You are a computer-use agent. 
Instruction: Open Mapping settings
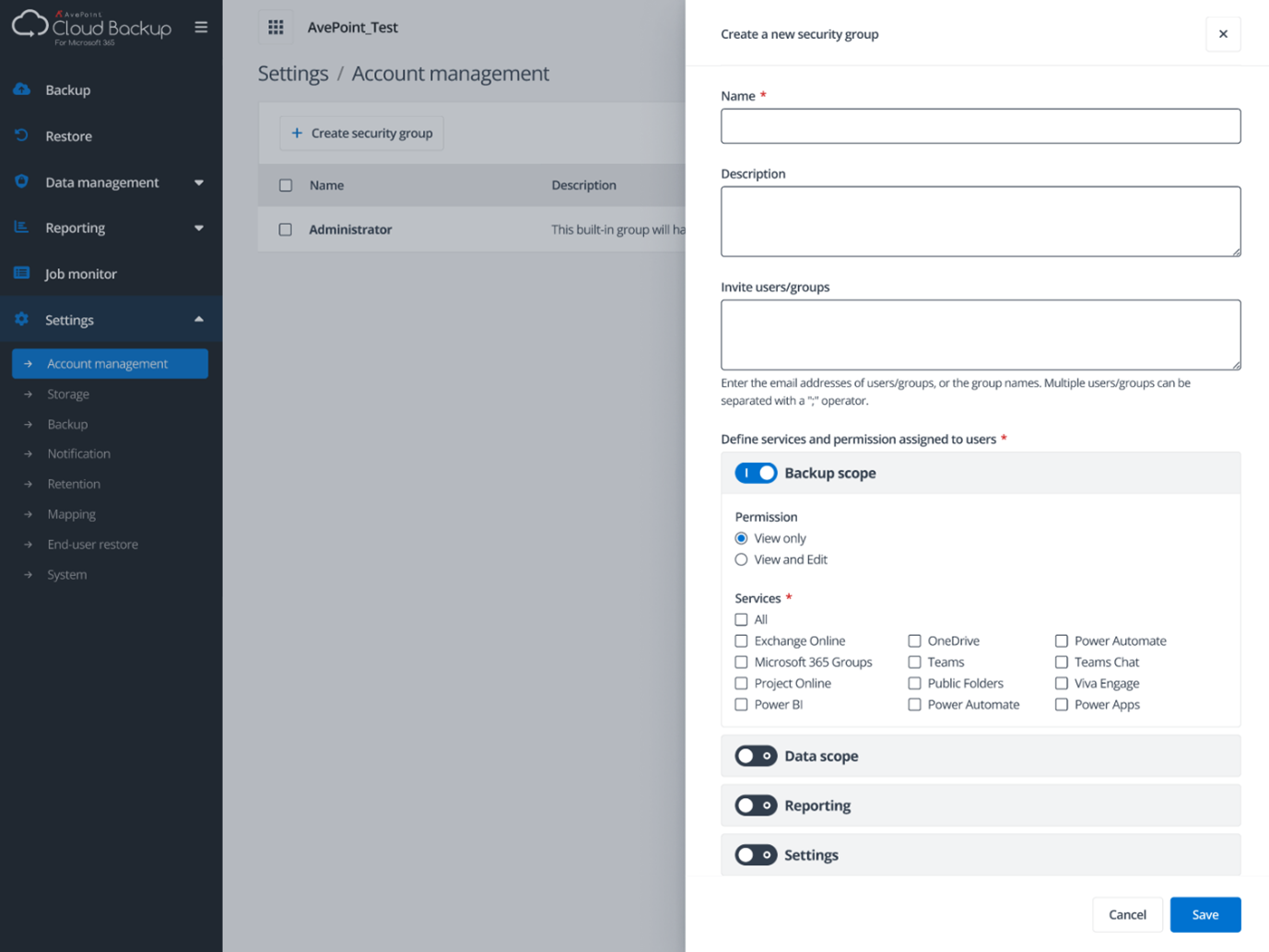tap(71, 514)
